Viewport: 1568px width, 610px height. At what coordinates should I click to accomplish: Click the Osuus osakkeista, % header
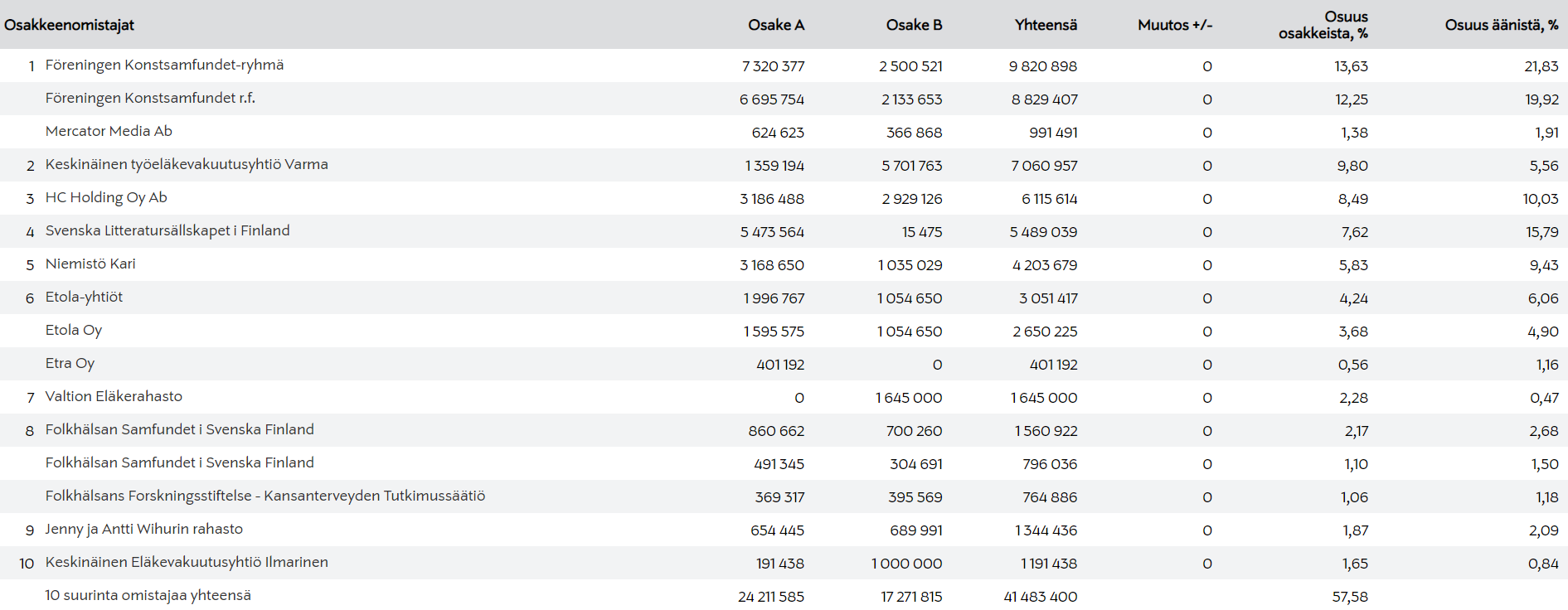tap(1323, 25)
